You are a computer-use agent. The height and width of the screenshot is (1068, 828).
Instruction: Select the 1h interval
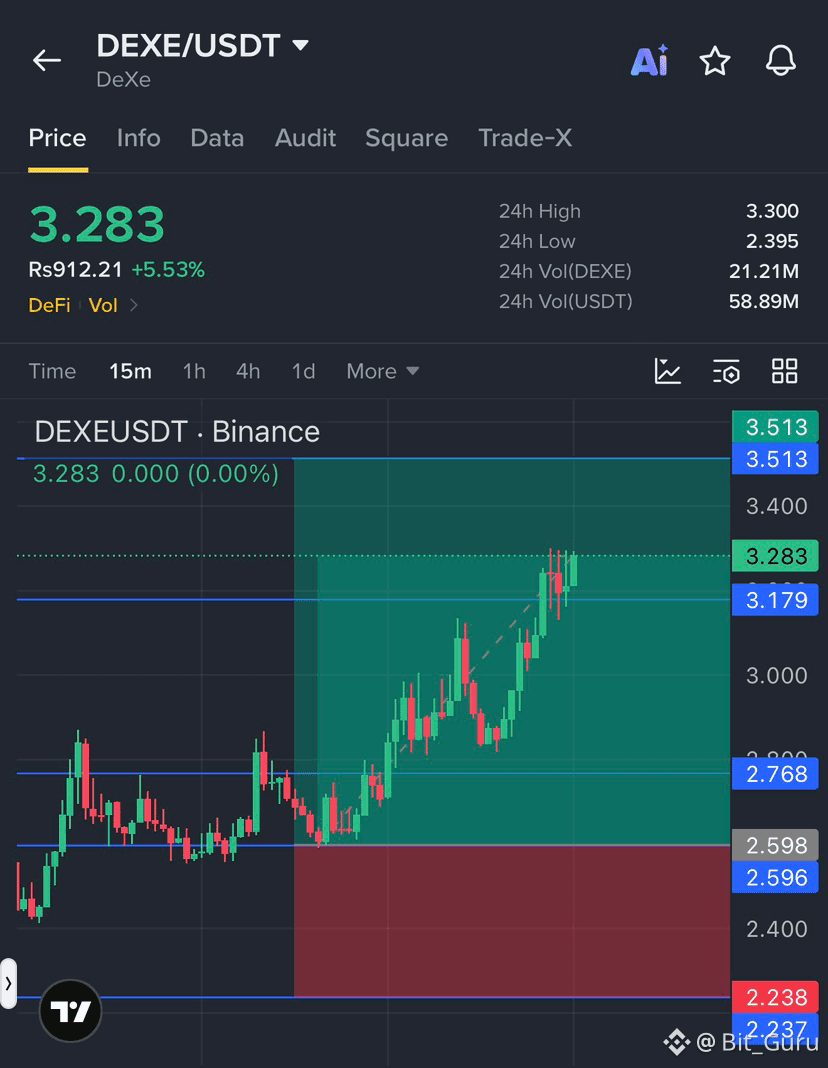[194, 371]
